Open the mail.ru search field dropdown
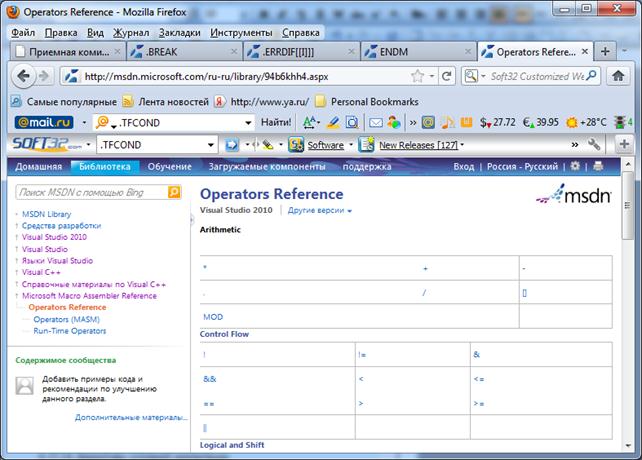Screen dimensions: 642x460 pyautogui.click(x=248, y=122)
